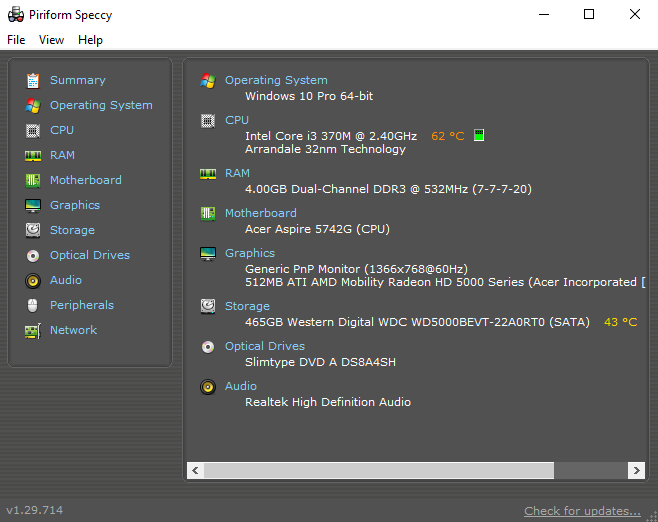Click the CPU chip icon in summary panel

208,121
